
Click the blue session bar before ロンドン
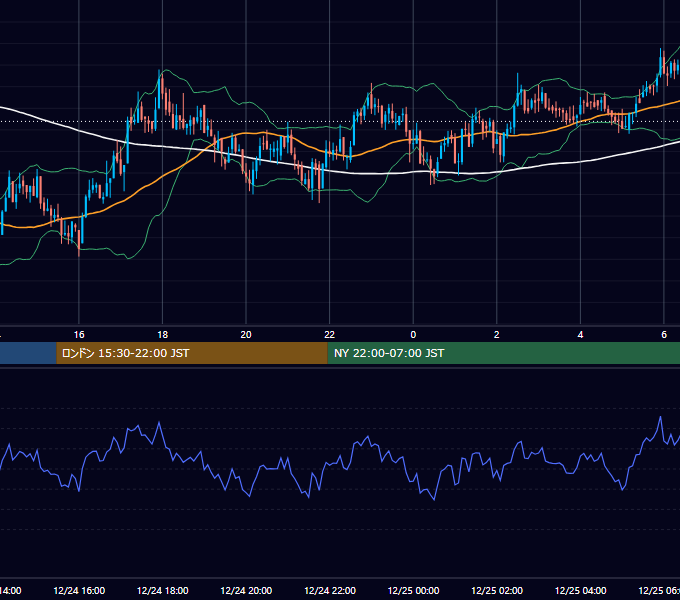(x=28, y=353)
